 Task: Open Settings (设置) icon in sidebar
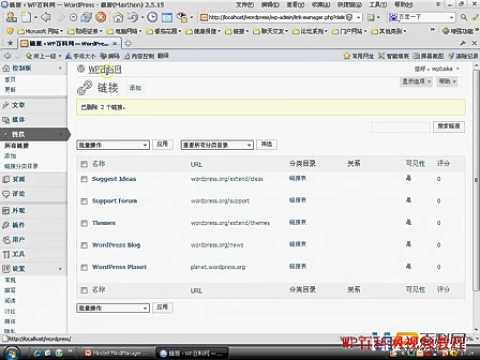(6, 268)
